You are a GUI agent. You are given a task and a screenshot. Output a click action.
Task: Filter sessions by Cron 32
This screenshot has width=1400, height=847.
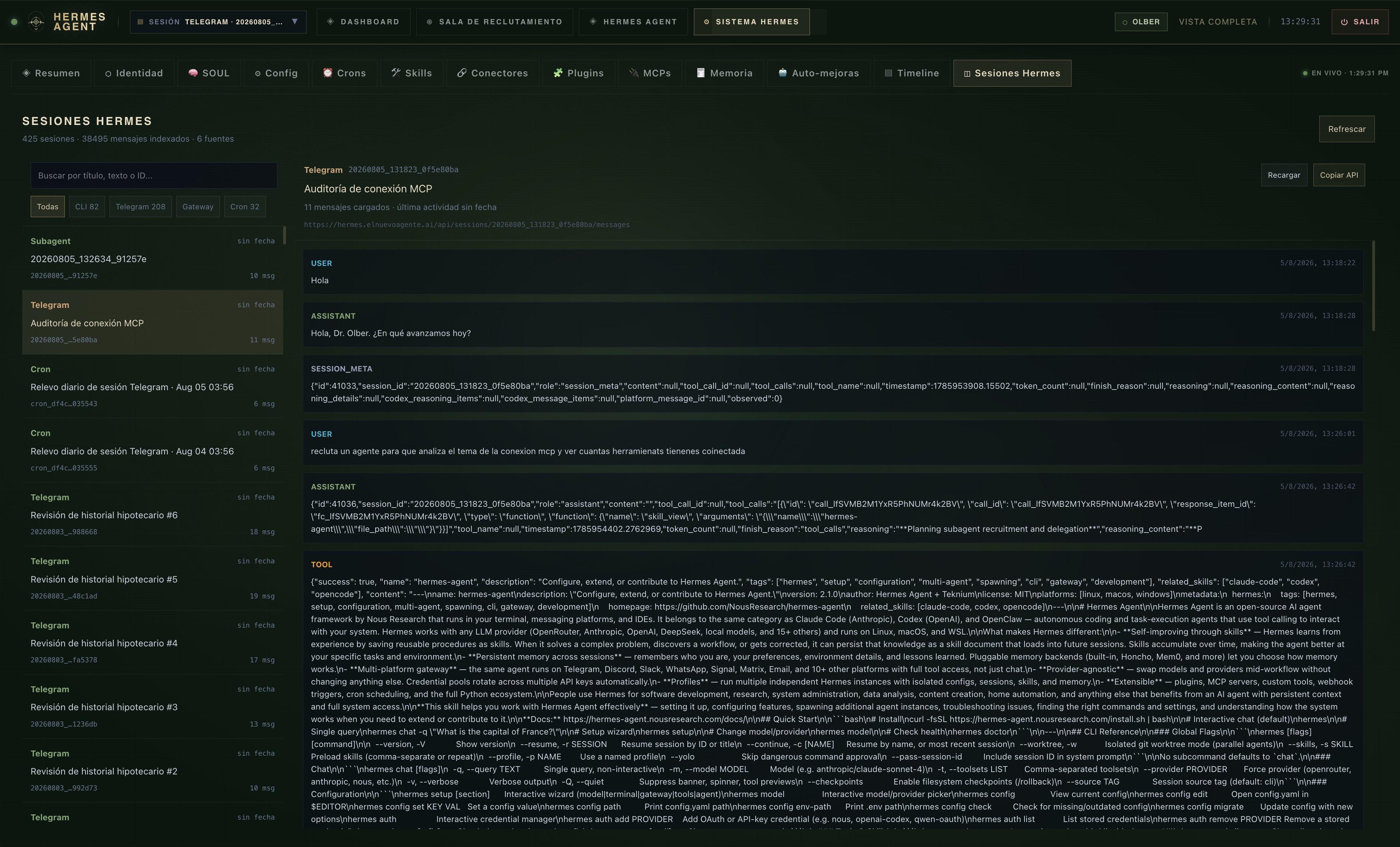(245, 206)
